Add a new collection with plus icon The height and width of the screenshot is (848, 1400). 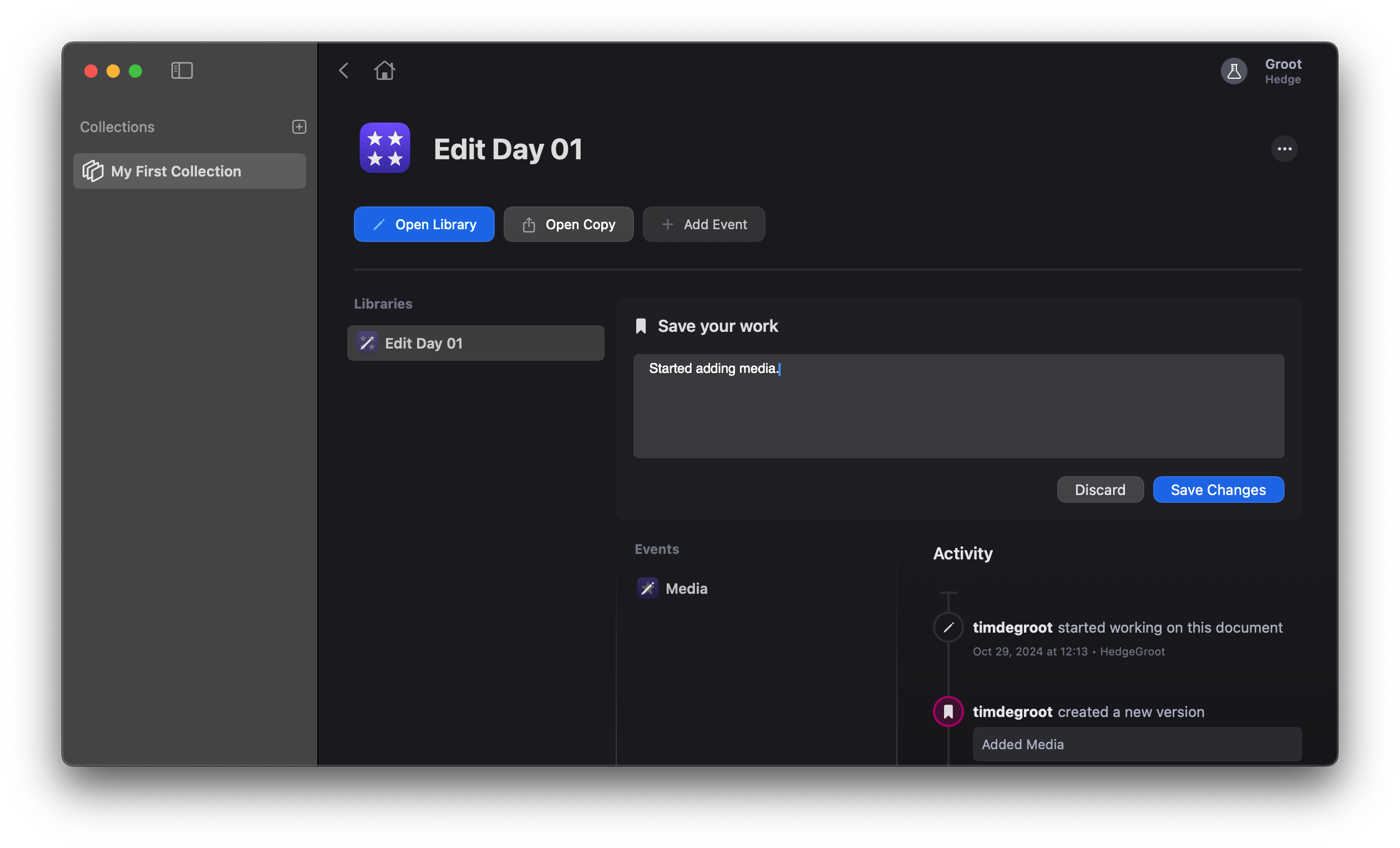click(299, 127)
